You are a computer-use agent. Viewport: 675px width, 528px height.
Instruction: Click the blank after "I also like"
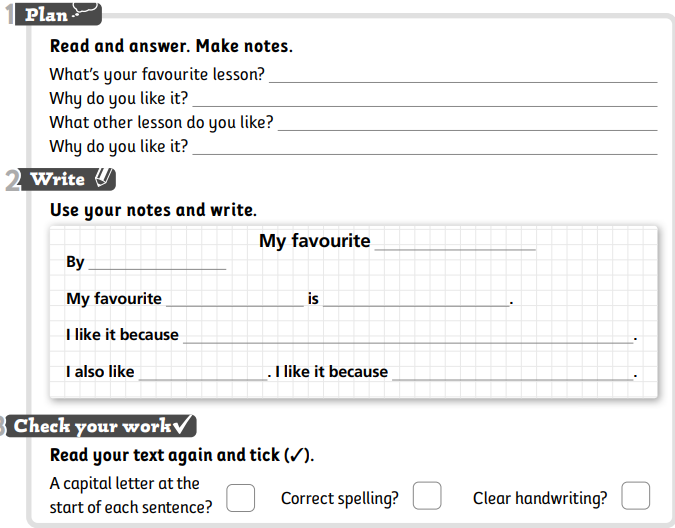pyautogui.click(x=203, y=376)
